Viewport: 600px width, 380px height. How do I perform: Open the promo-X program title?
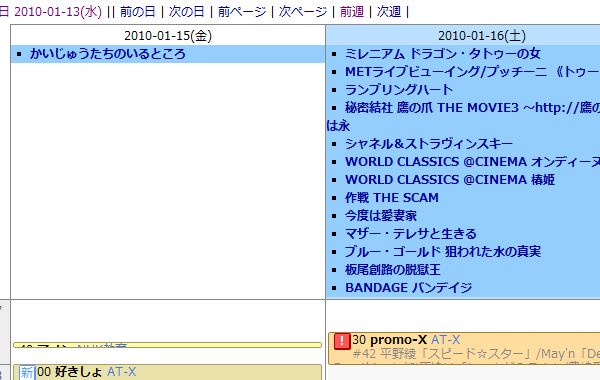[398, 340]
